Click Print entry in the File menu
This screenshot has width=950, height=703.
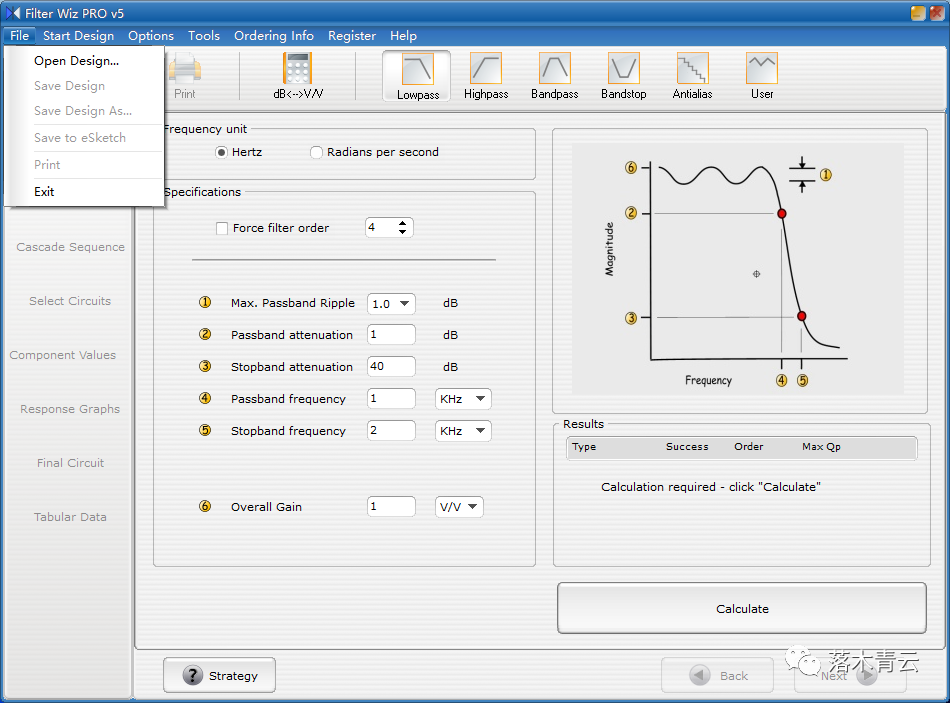47,165
